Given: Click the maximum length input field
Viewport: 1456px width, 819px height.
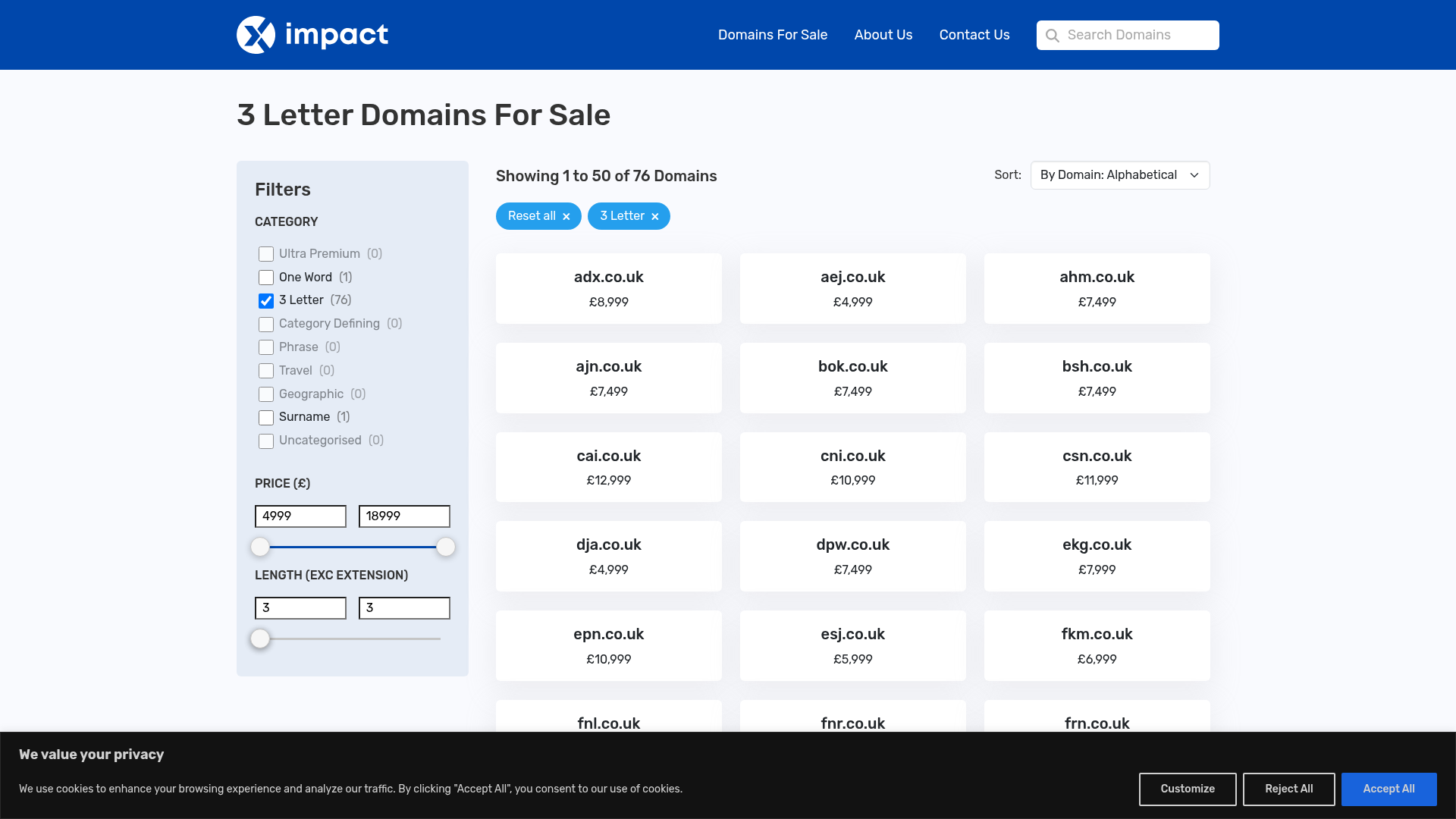Looking at the screenshot, I should pyautogui.click(x=404, y=608).
